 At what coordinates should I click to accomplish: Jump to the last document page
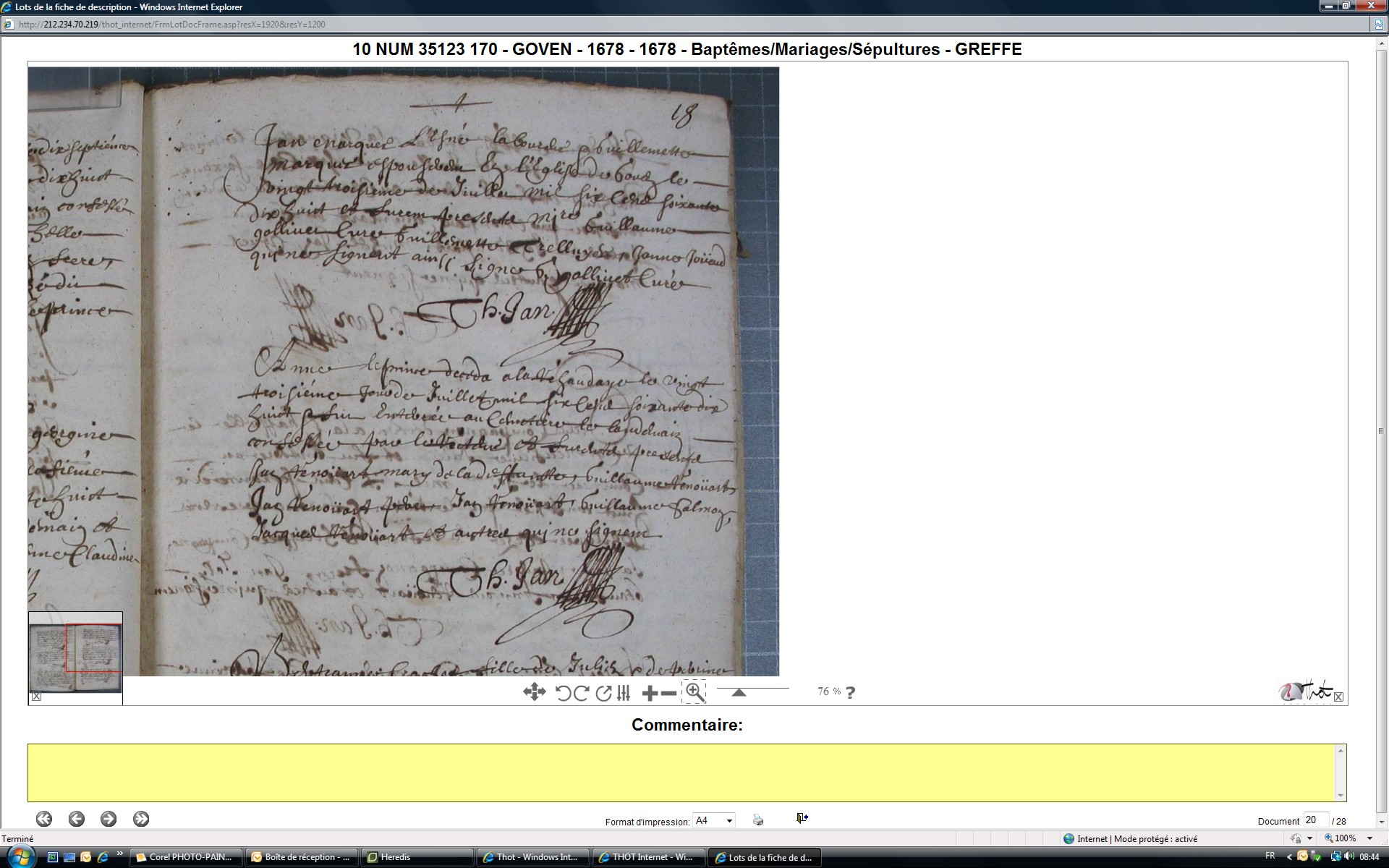(x=141, y=819)
